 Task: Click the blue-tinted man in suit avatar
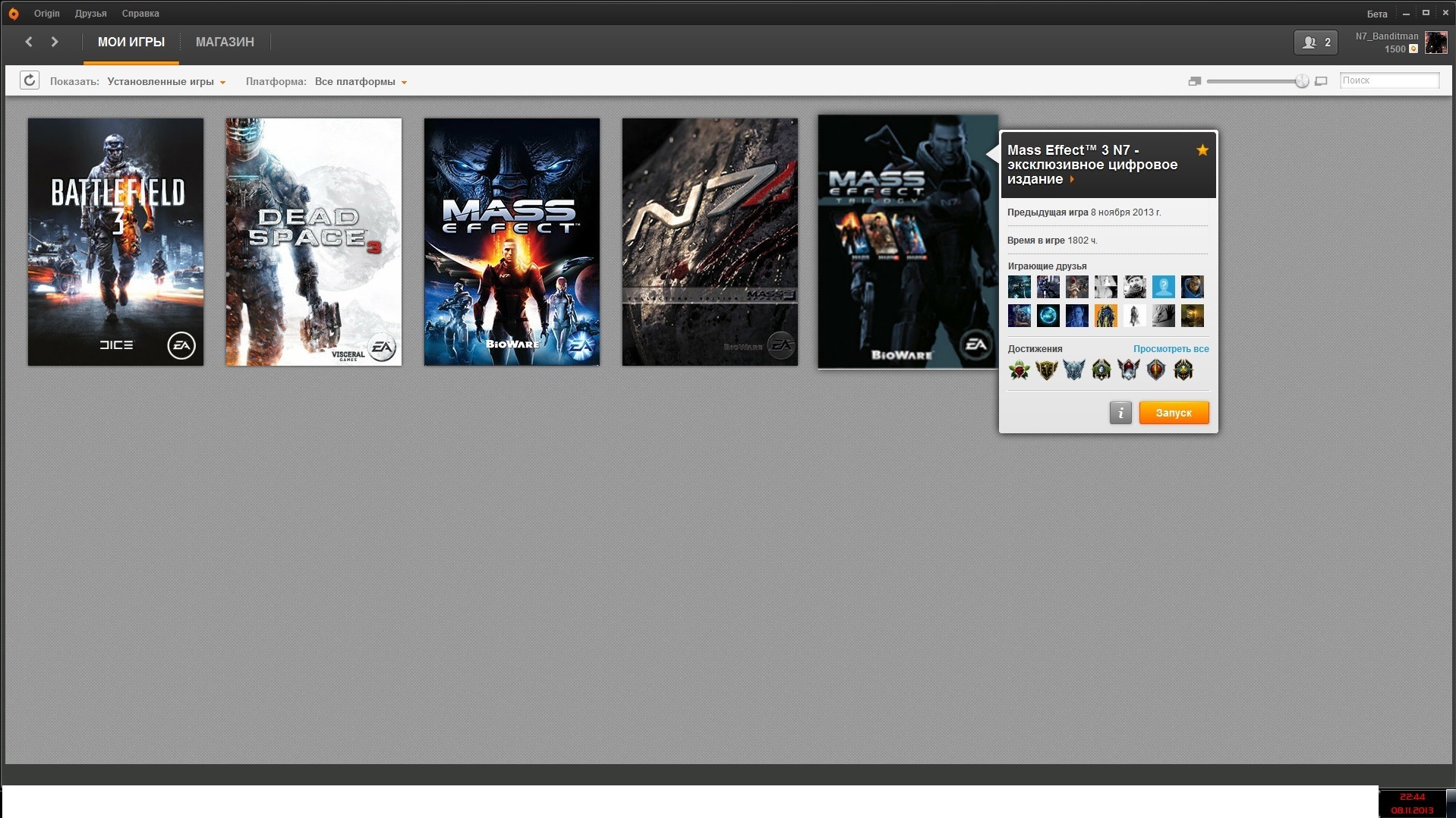[1077, 316]
